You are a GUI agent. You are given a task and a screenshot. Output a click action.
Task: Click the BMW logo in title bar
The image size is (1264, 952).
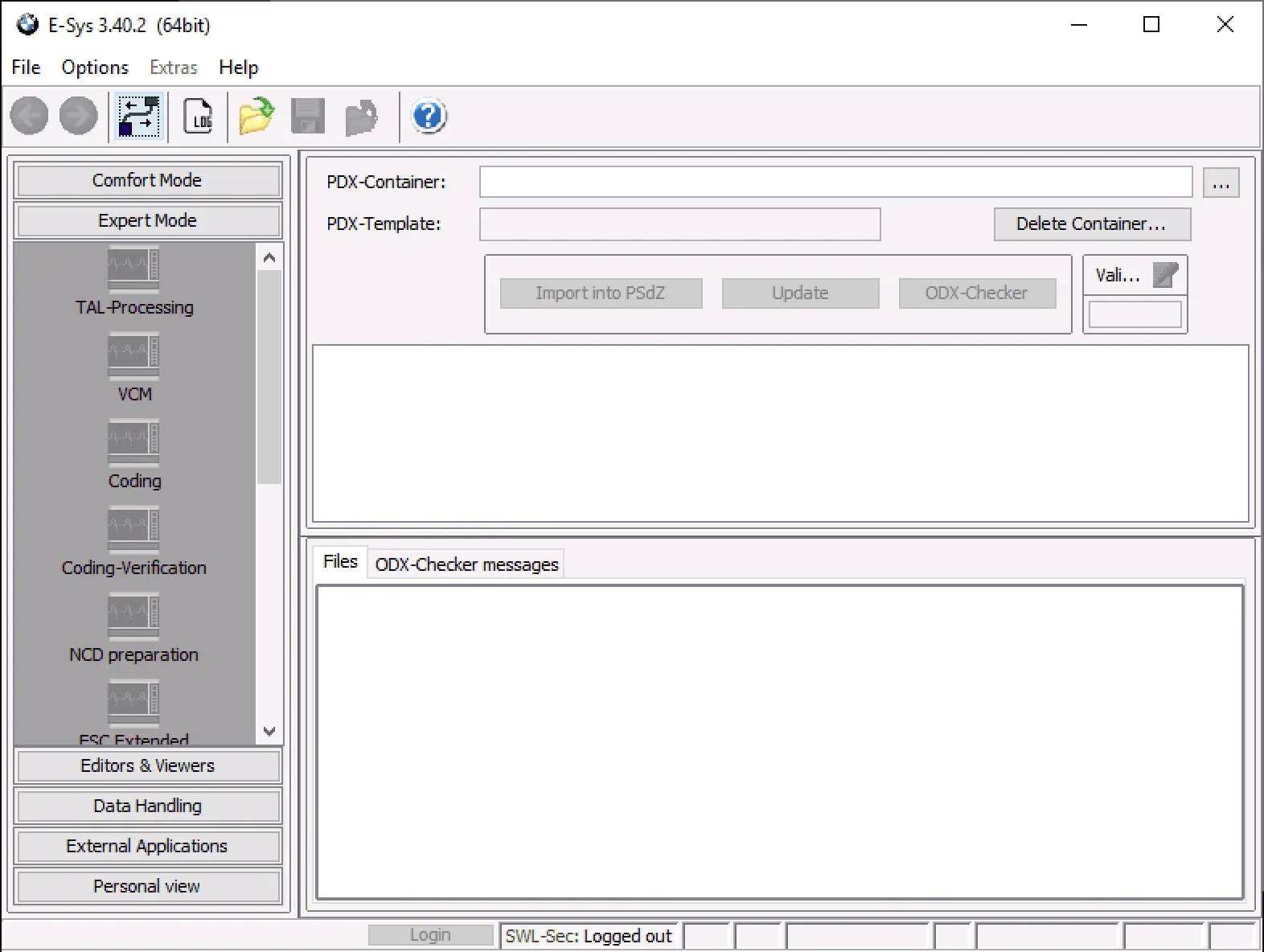pos(27,25)
